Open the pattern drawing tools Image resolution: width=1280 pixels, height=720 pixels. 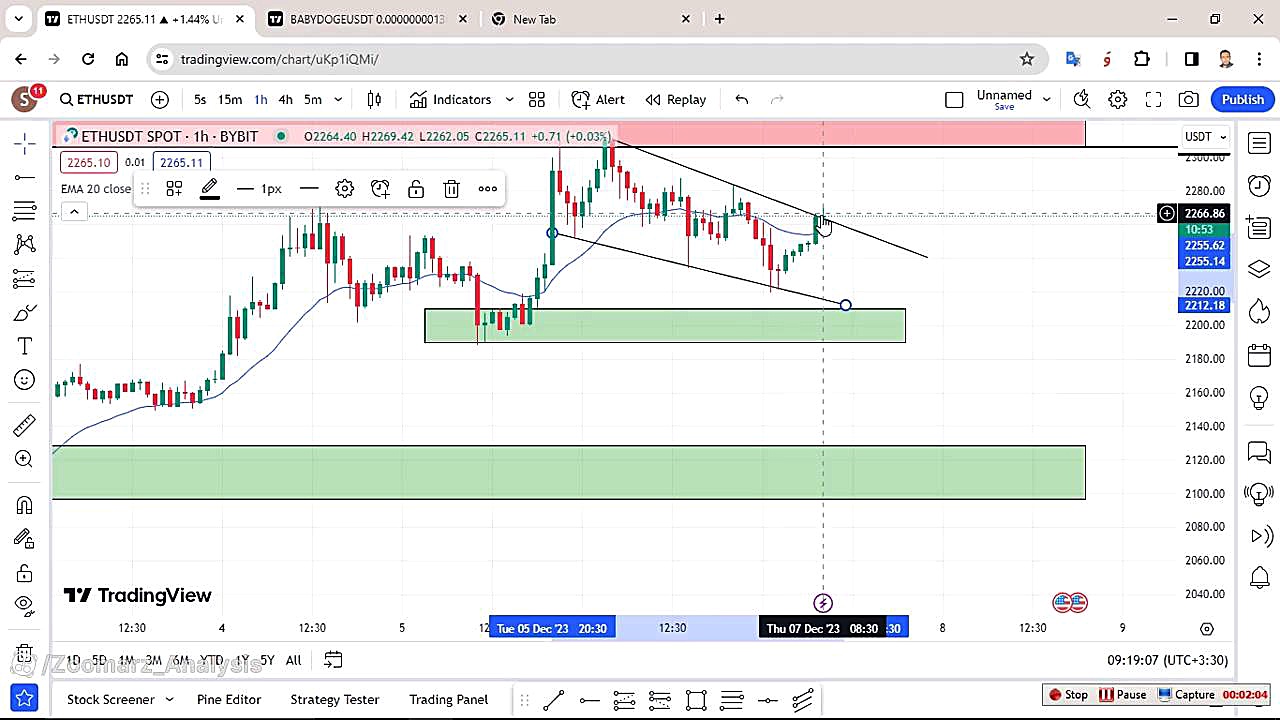click(x=25, y=244)
